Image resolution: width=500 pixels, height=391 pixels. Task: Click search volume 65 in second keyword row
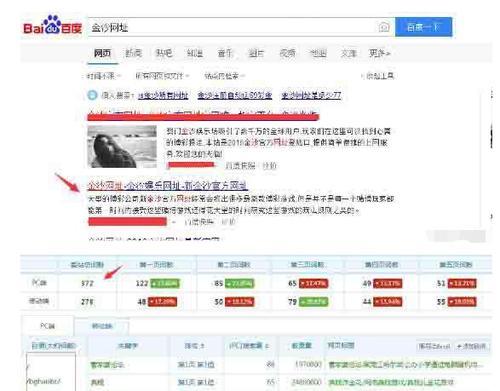270,382
